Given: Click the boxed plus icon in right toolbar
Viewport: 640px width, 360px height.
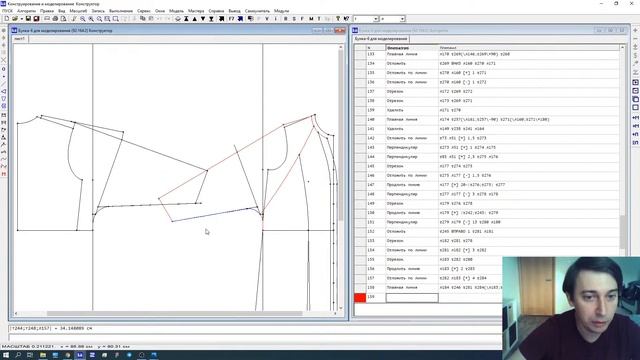Looking at the screenshot, I should pos(636,82).
